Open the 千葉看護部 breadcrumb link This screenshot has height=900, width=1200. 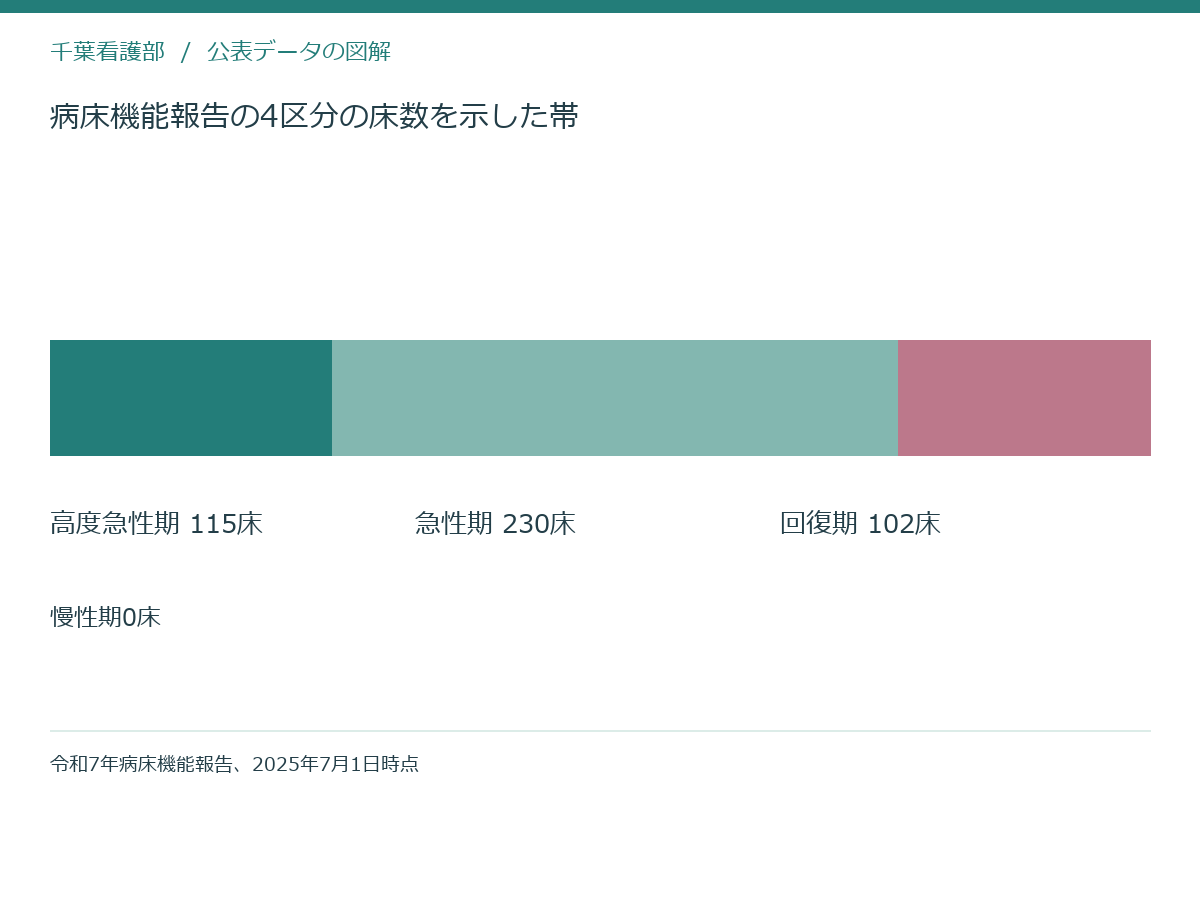(x=107, y=52)
